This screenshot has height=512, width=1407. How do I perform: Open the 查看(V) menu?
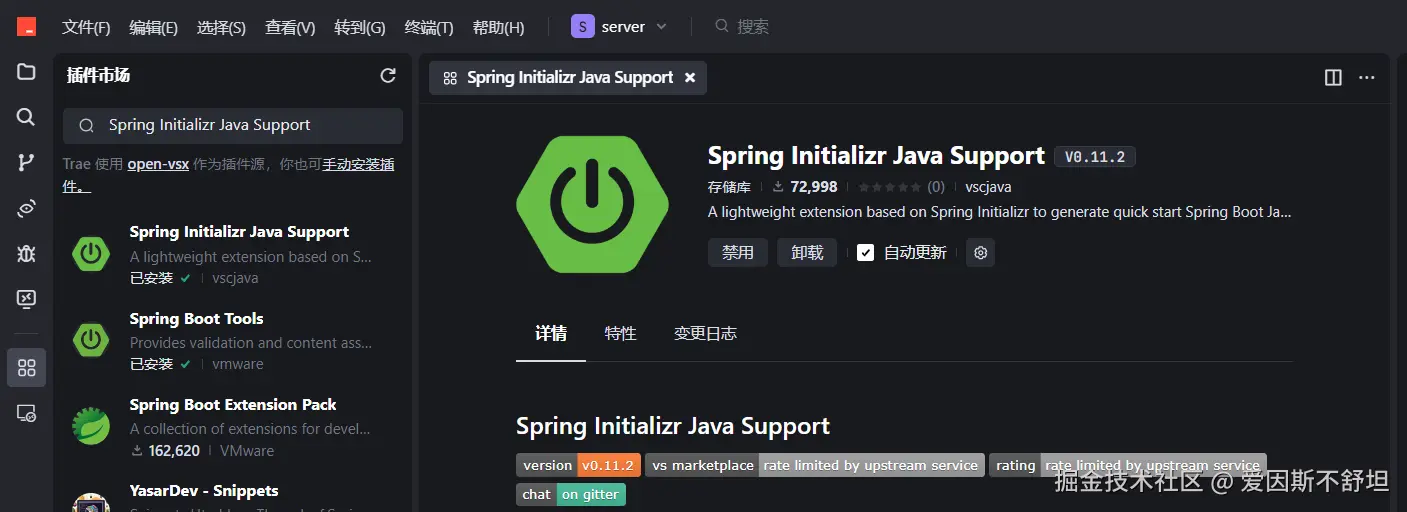point(290,27)
